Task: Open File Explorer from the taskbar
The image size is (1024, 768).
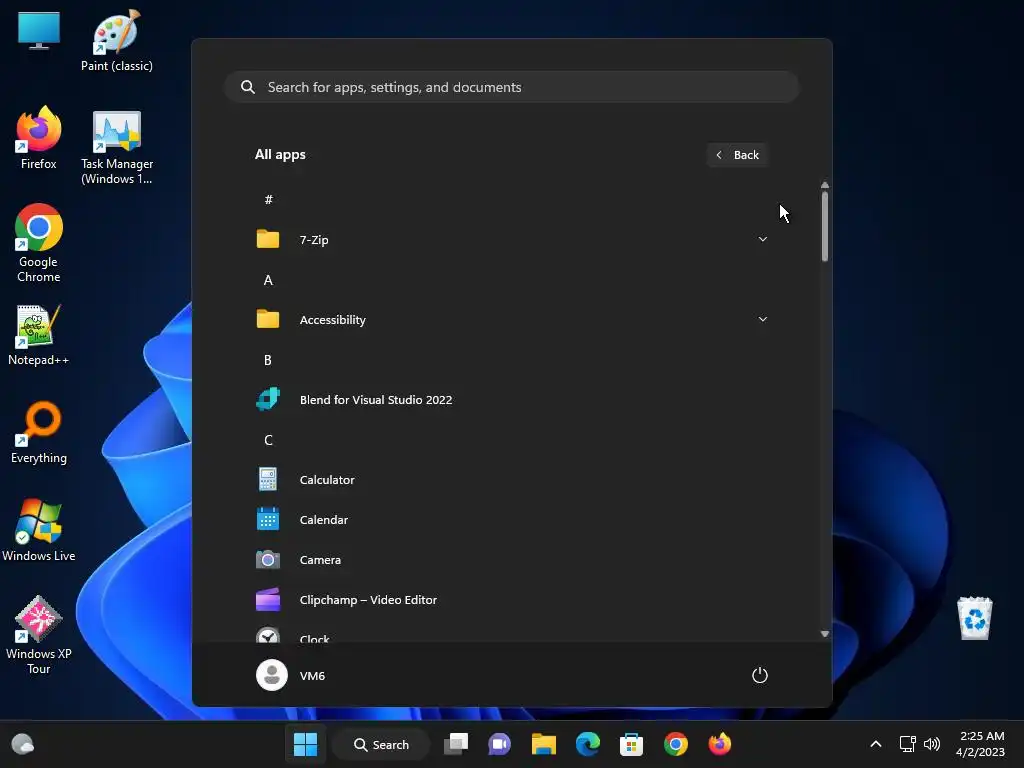Action: 543,744
